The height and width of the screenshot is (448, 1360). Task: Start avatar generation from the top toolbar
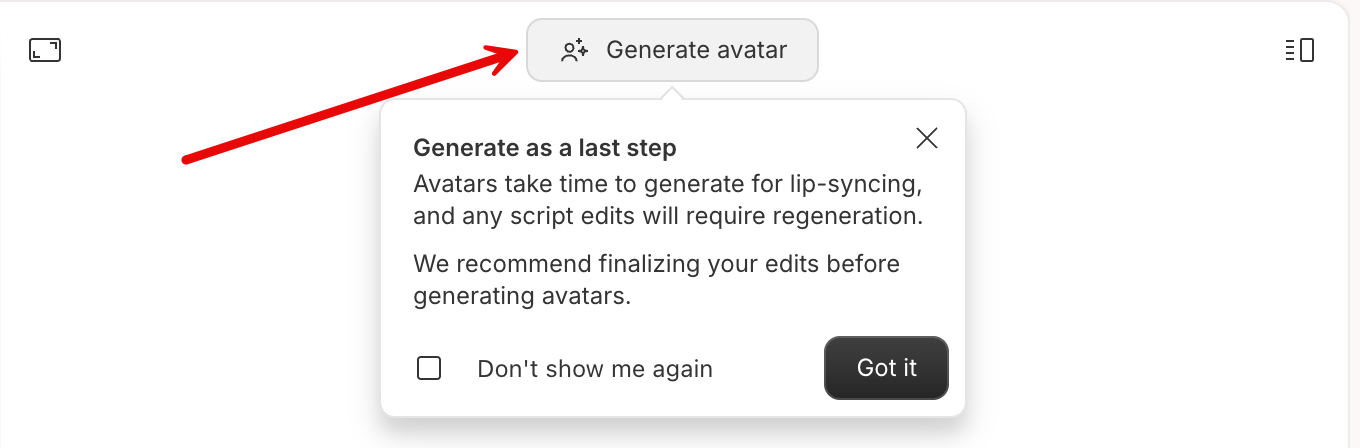673,50
